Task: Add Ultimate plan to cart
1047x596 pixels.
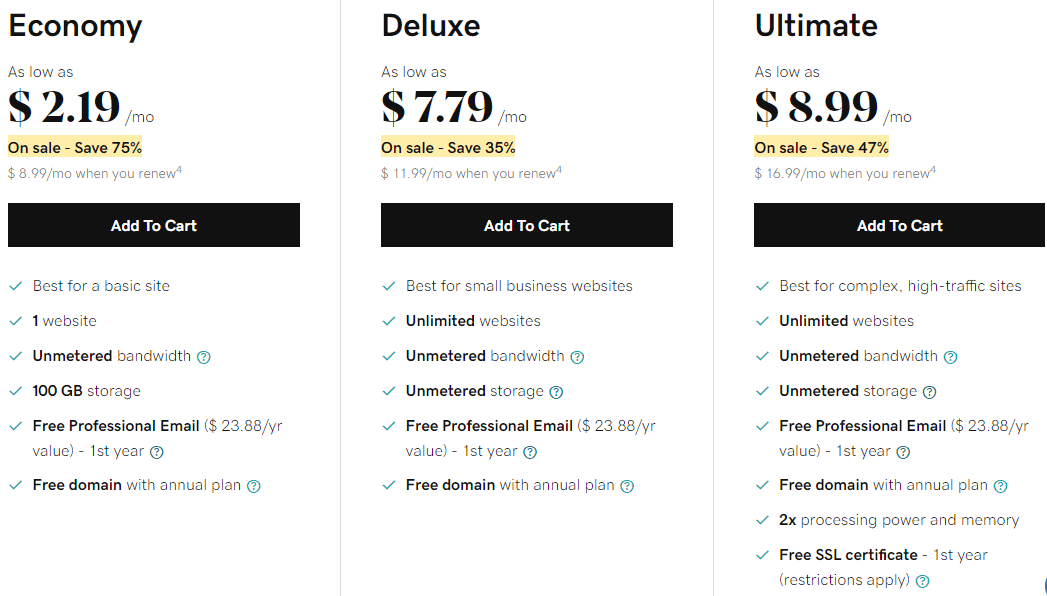Action: [900, 225]
